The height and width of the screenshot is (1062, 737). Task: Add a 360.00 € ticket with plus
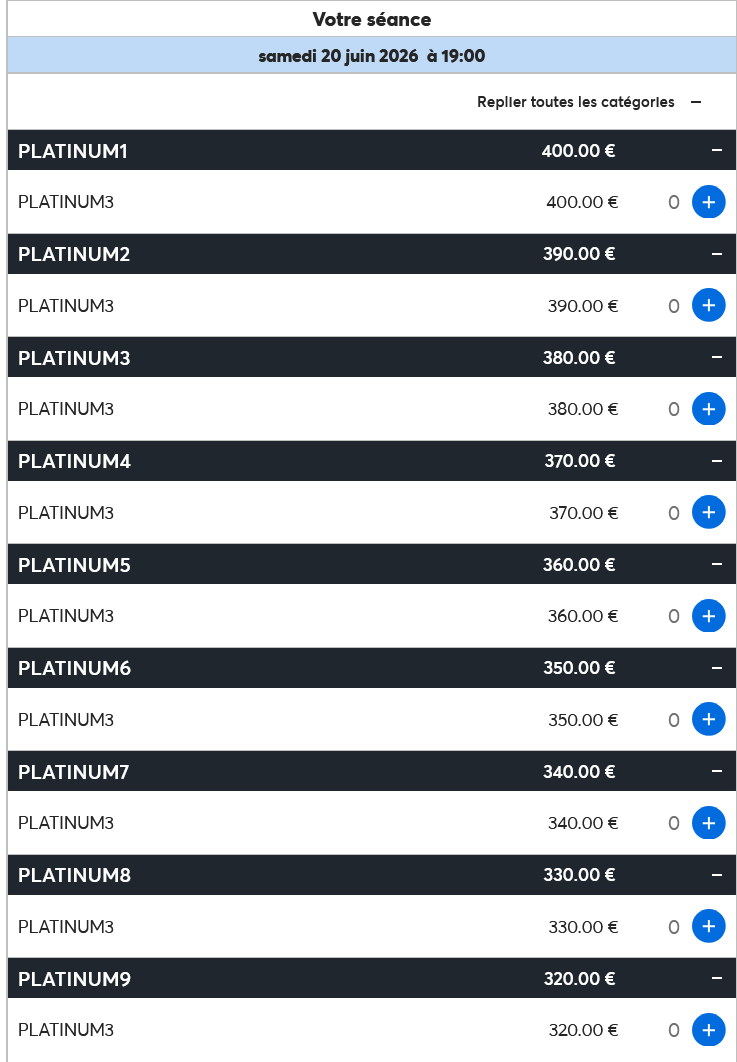click(x=708, y=616)
